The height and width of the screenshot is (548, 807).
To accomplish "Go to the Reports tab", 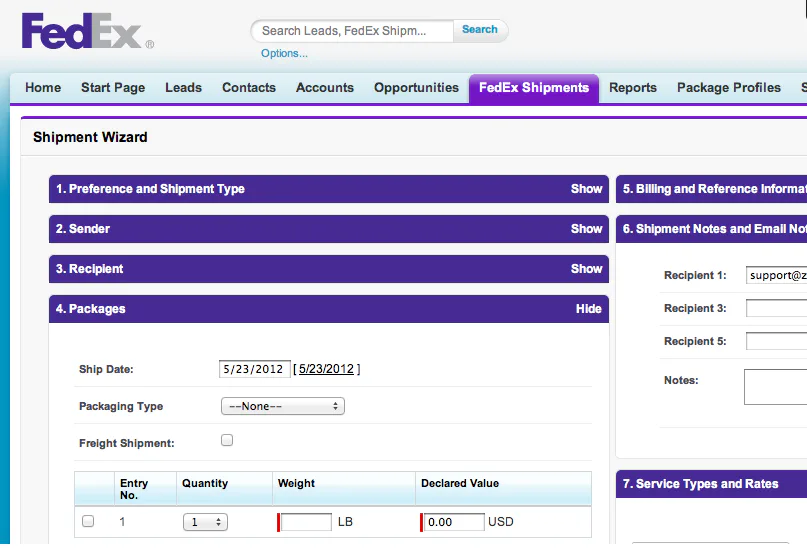I will click(633, 87).
